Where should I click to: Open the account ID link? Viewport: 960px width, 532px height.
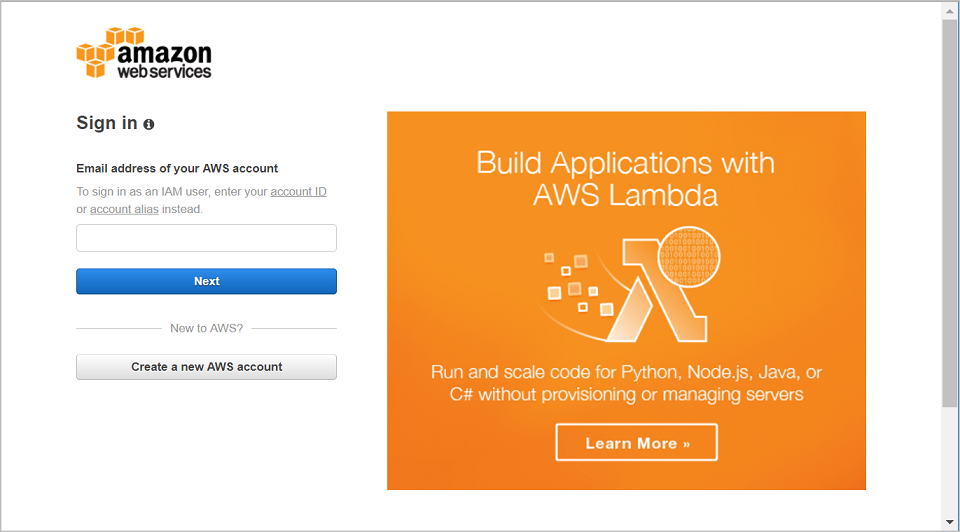tap(298, 192)
